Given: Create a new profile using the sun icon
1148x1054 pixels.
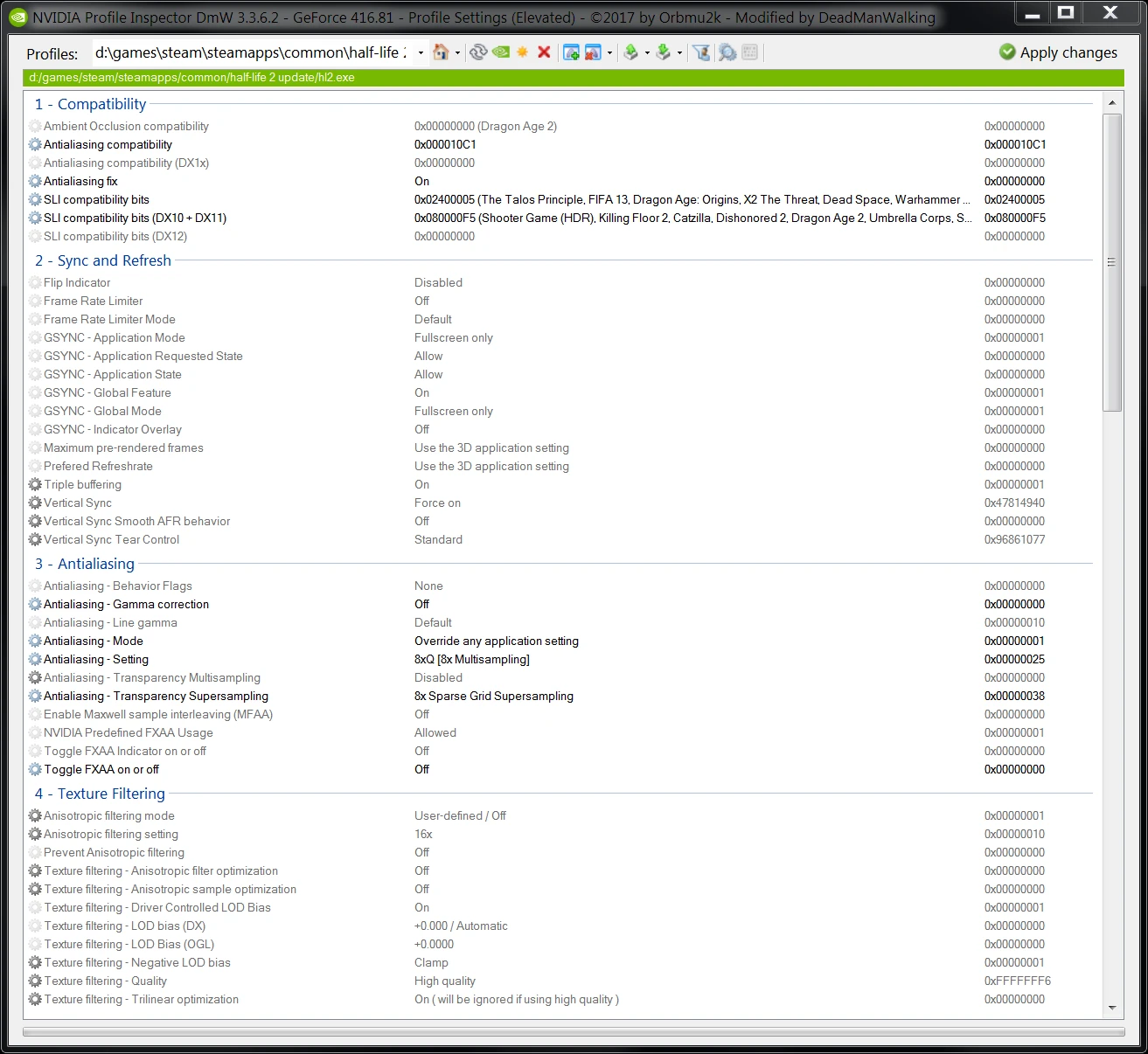Looking at the screenshot, I should tap(523, 52).
